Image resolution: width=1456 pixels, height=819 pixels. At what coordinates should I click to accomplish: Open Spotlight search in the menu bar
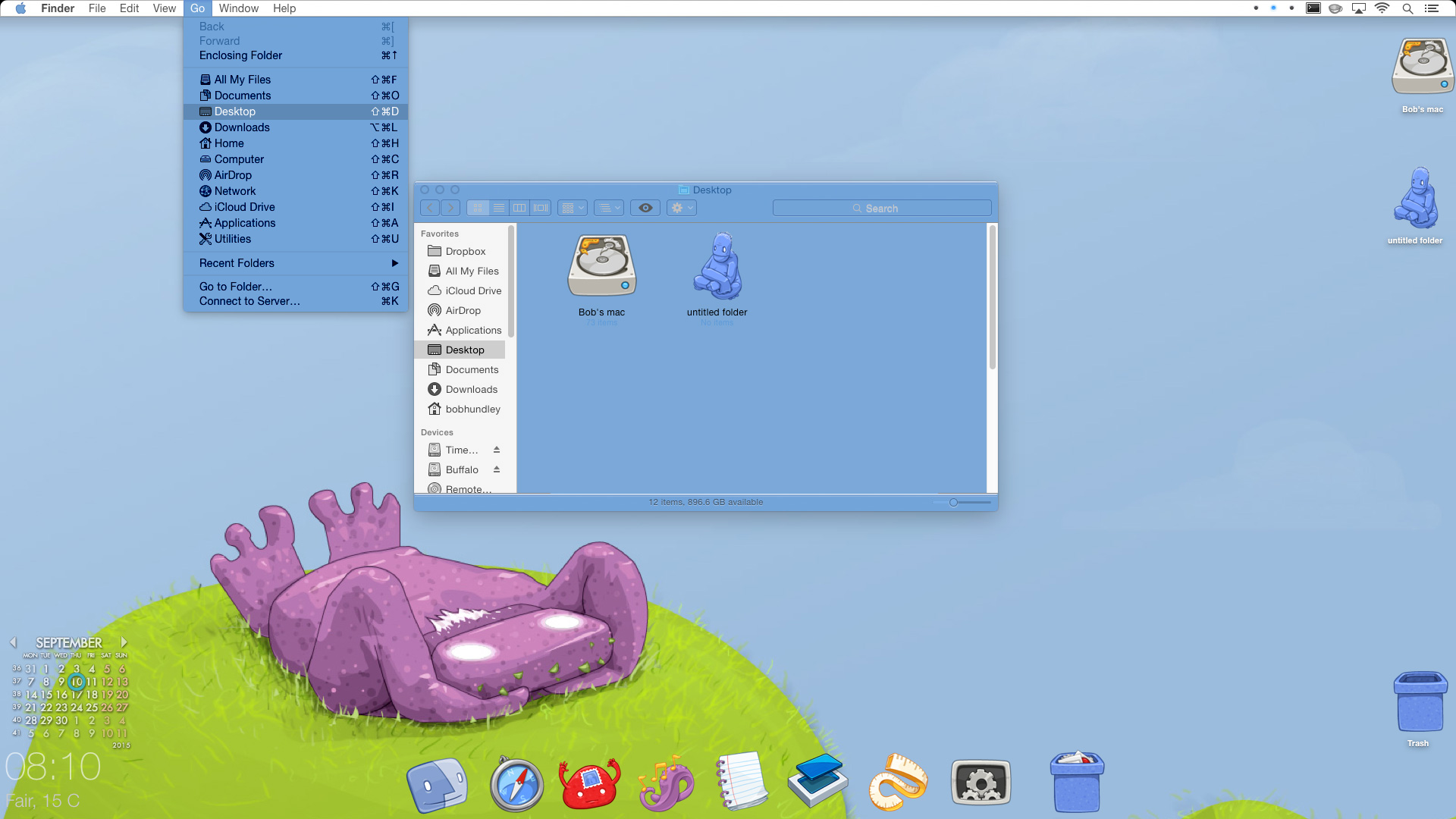tap(1407, 8)
